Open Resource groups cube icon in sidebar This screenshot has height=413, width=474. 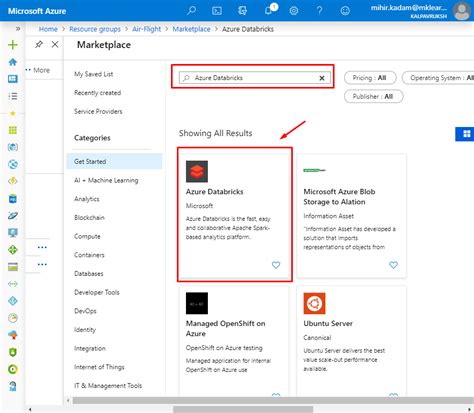13,147
